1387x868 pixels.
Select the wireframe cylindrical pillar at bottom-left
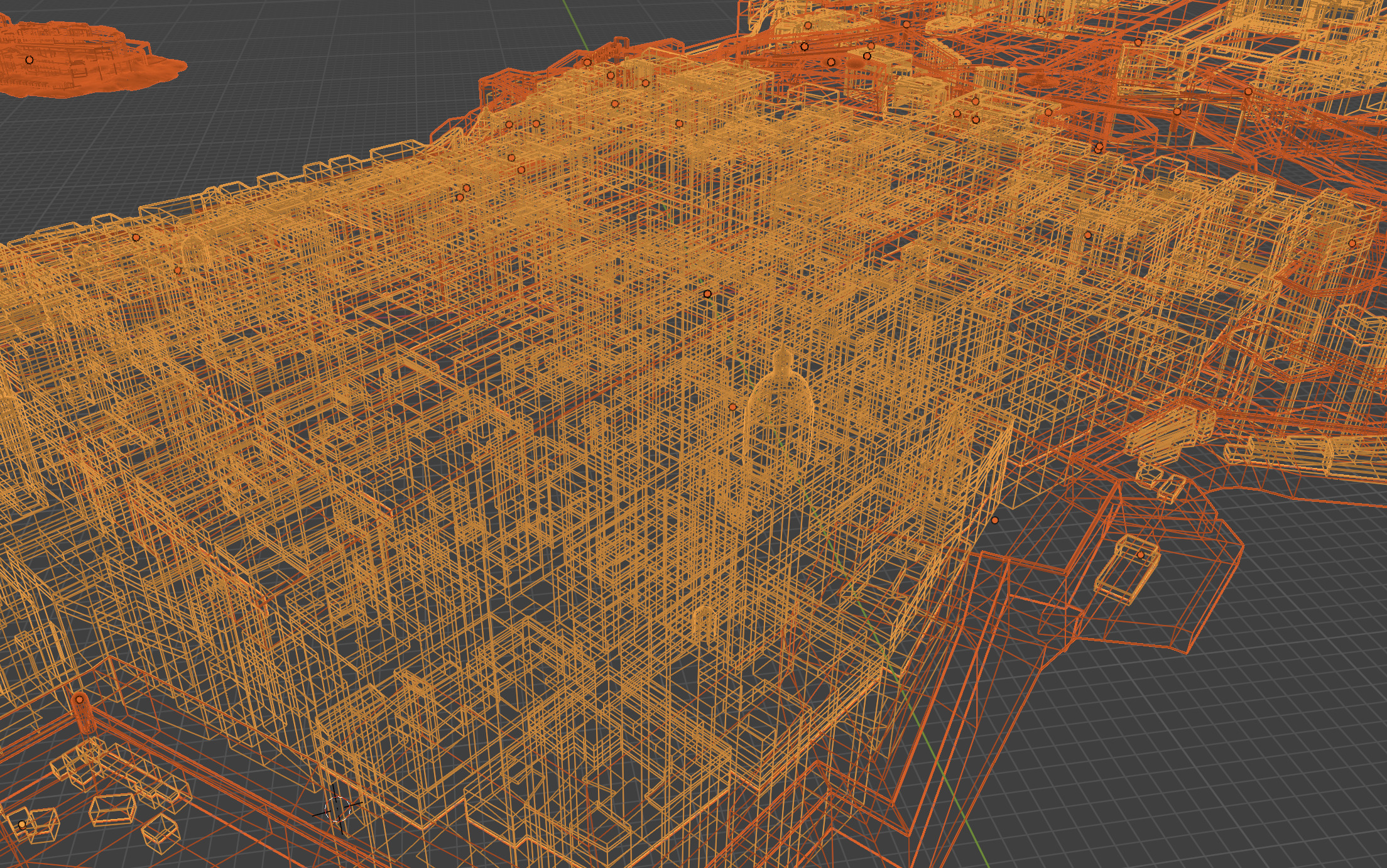coord(84,716)
